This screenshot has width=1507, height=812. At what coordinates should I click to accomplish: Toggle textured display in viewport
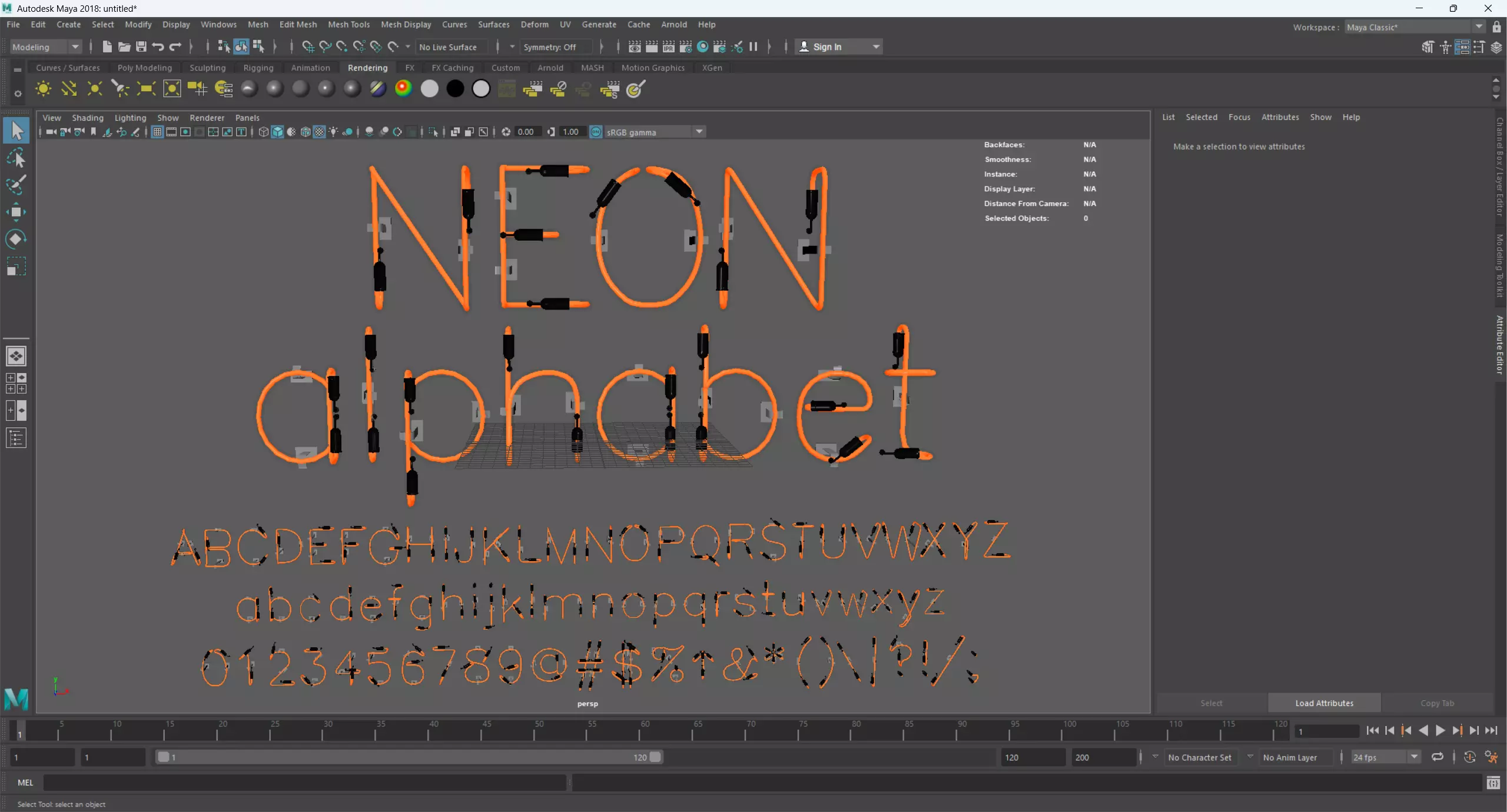click(319, 132)
